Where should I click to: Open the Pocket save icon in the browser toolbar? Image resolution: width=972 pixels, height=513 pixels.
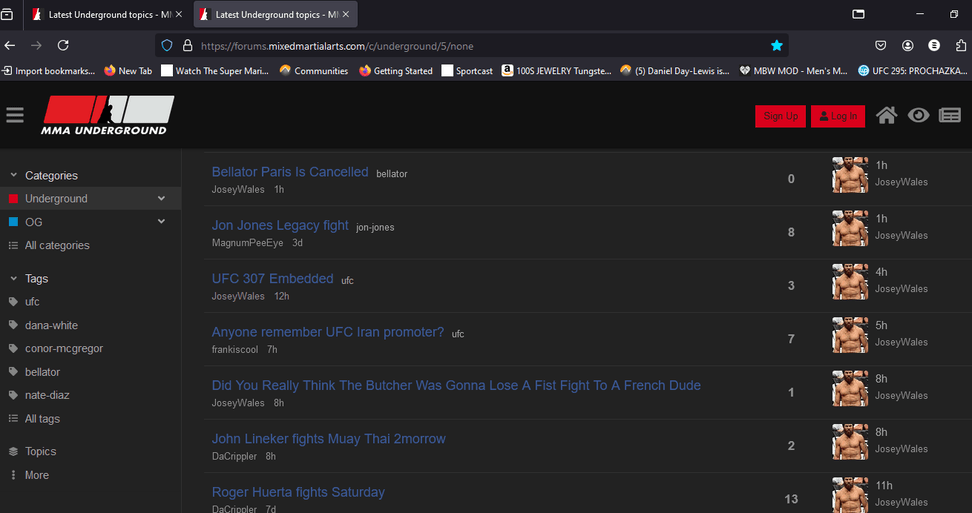point(880,45)
